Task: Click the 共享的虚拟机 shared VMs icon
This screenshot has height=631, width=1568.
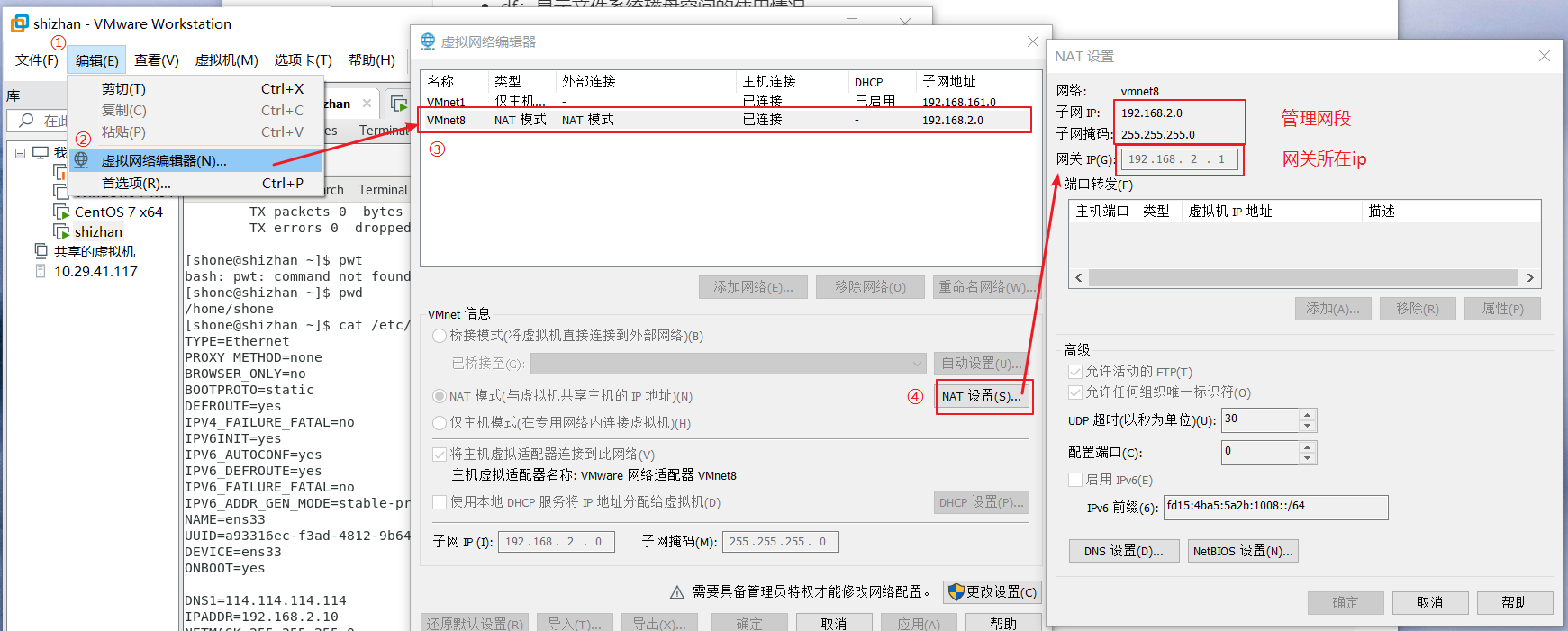Action: (x=41, y=251)
